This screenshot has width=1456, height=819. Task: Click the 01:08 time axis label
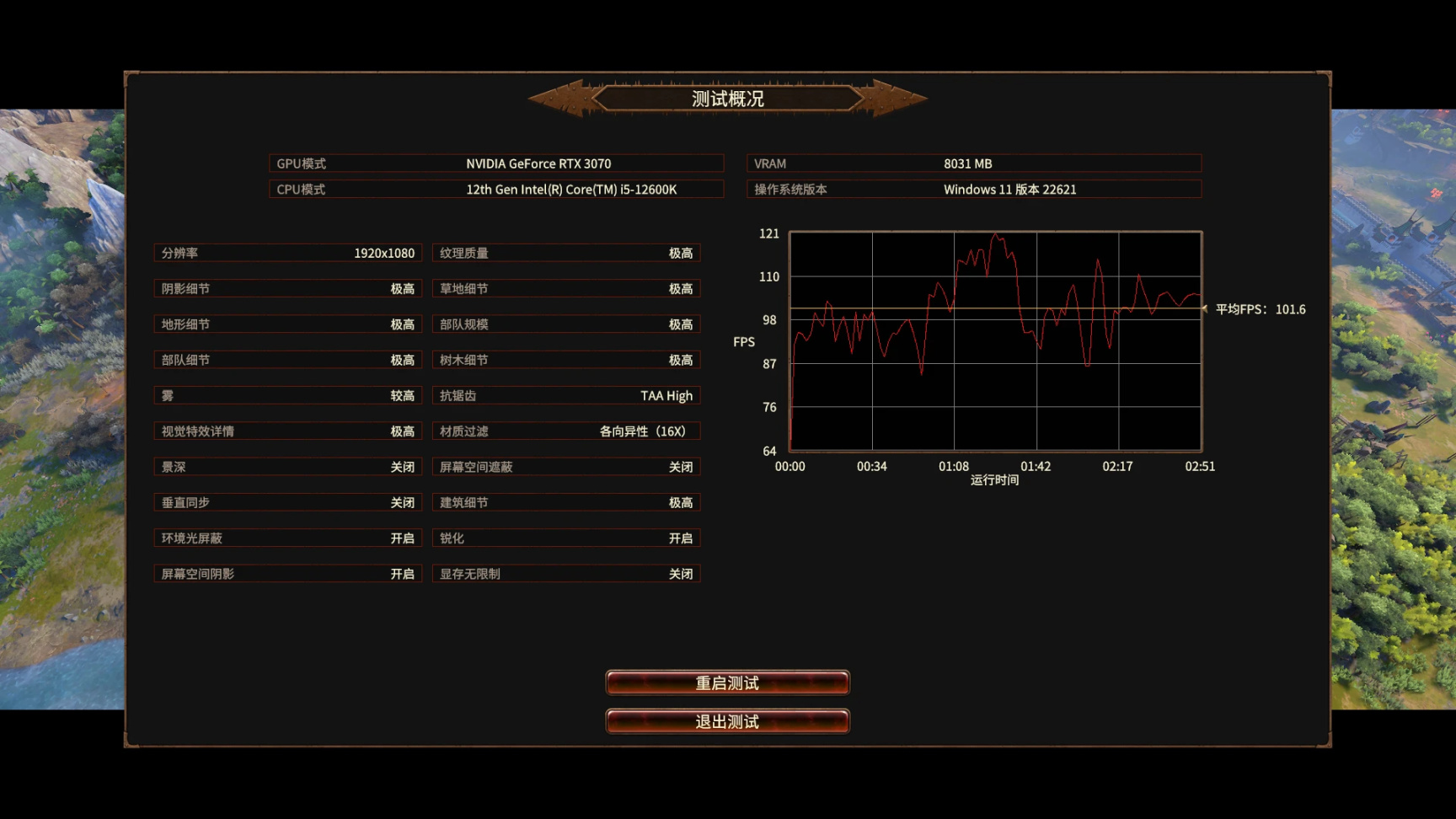(x=954, y=466)
